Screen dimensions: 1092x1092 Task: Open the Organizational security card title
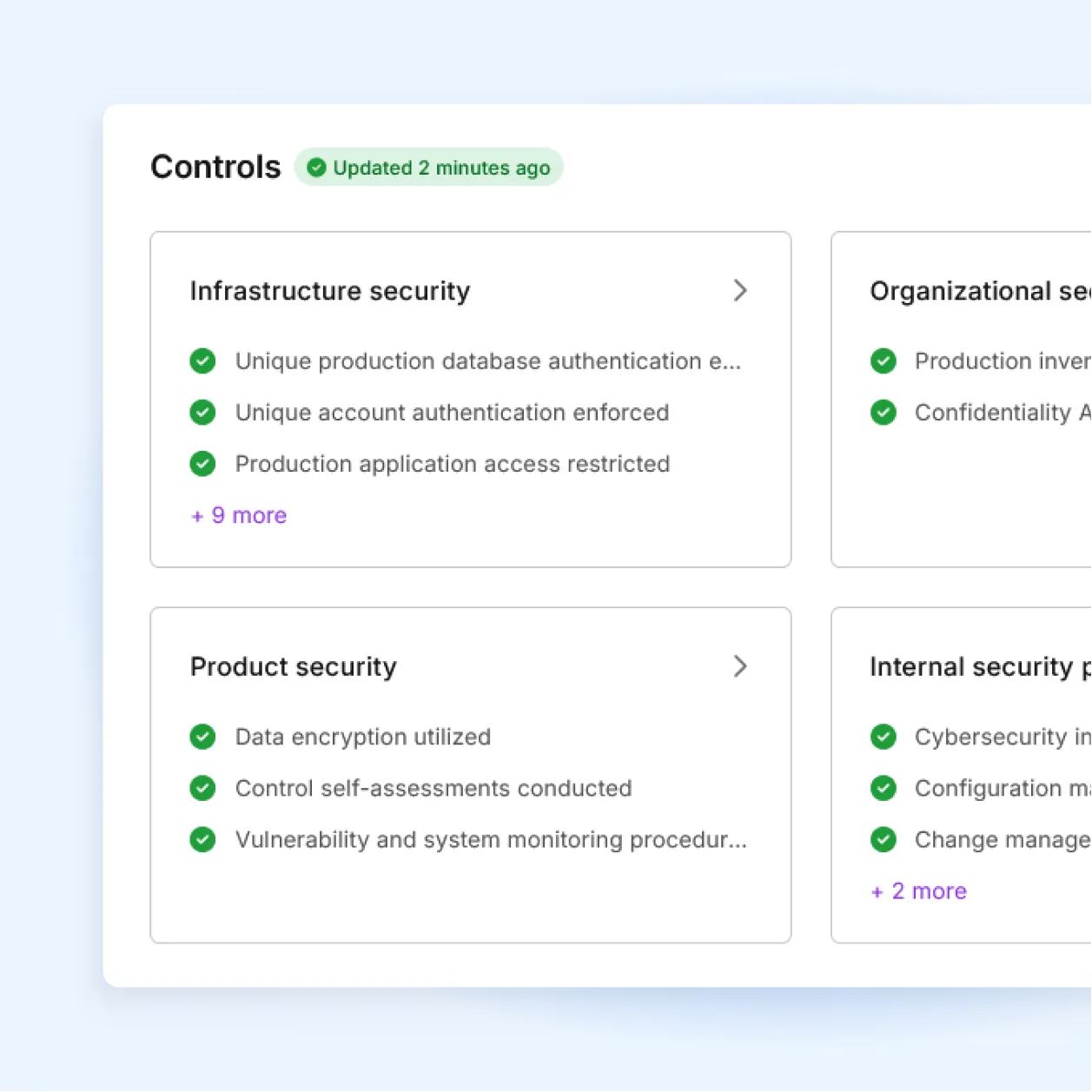tap(981, 291)
